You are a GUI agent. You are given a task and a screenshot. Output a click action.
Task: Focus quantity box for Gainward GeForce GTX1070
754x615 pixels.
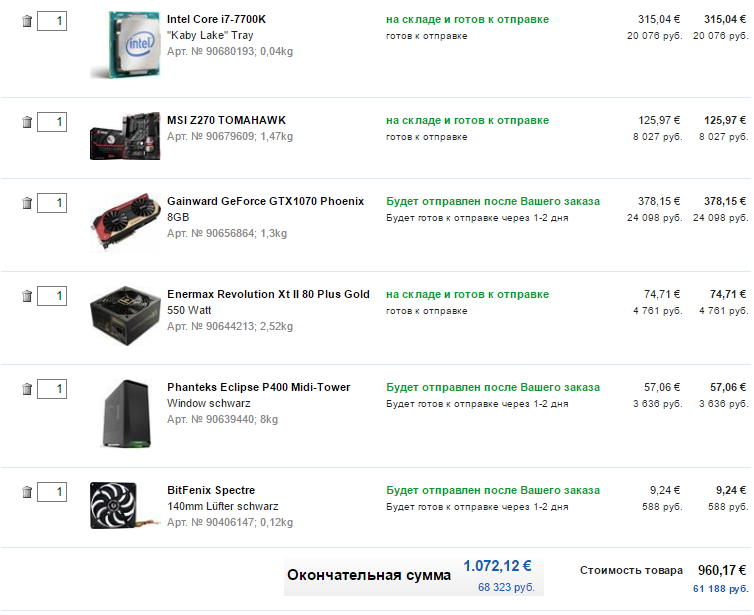click(x=52, y=203)
